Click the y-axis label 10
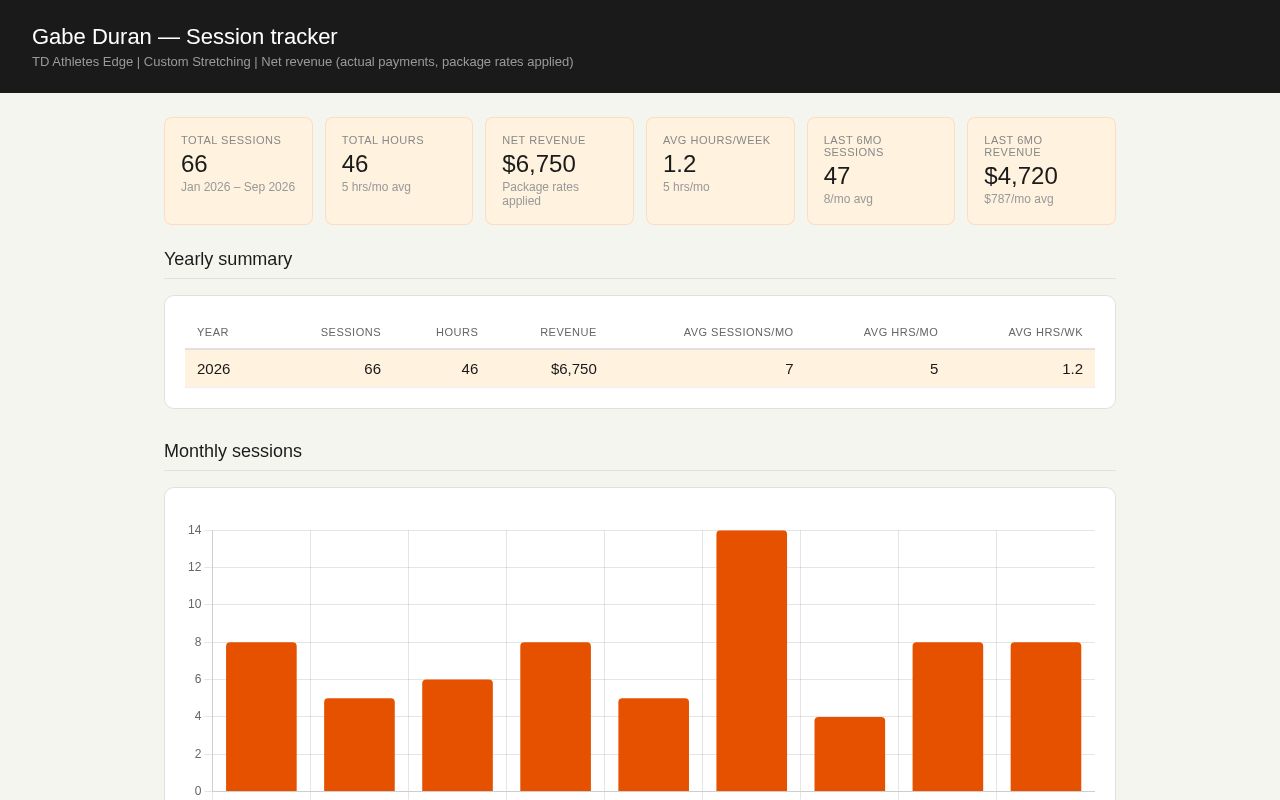This screenshot has width=1280, height=800. tap(195, 604)
